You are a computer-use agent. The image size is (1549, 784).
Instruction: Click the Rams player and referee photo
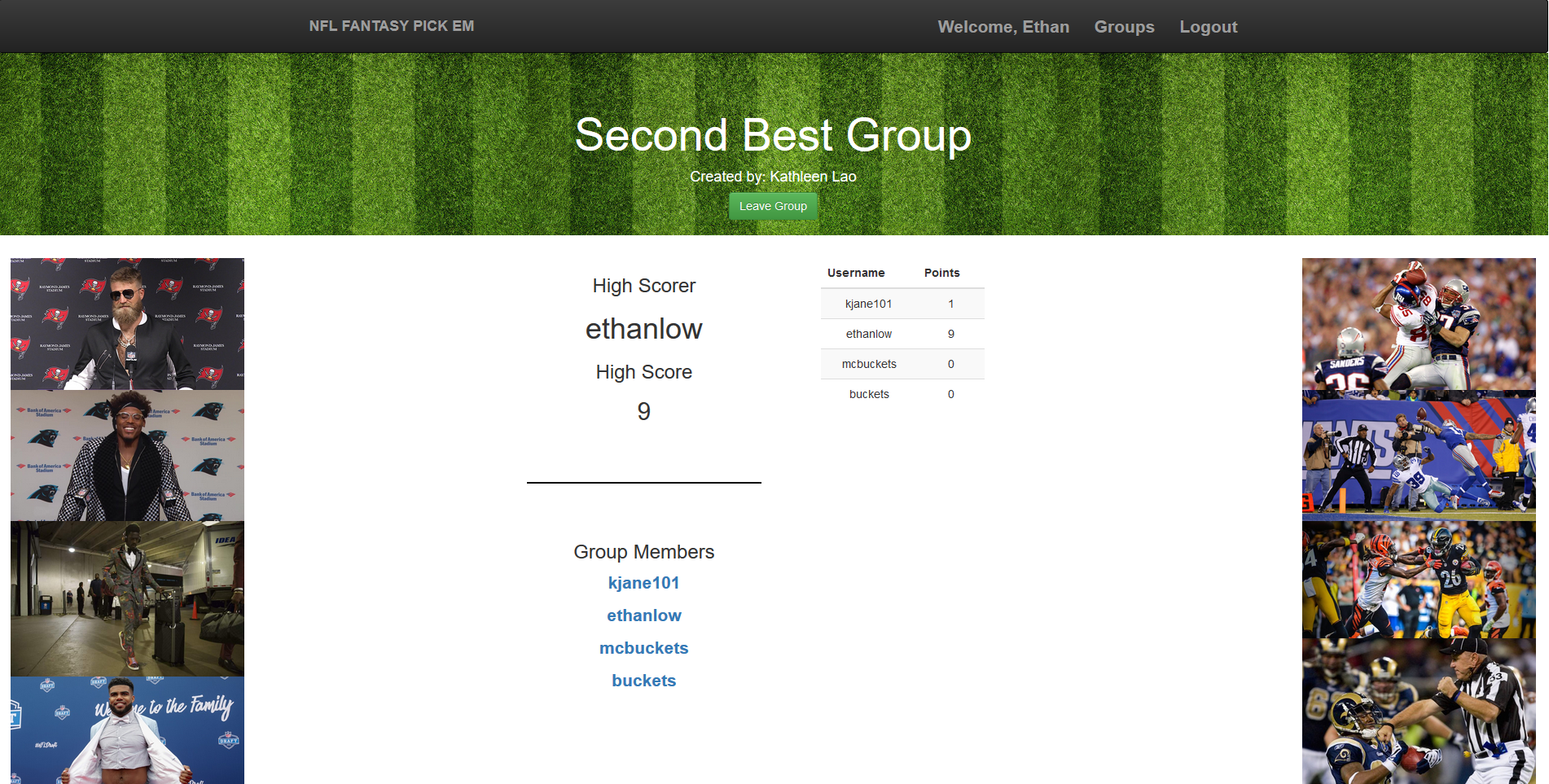pyautogui.click(x=1419, y=712)
